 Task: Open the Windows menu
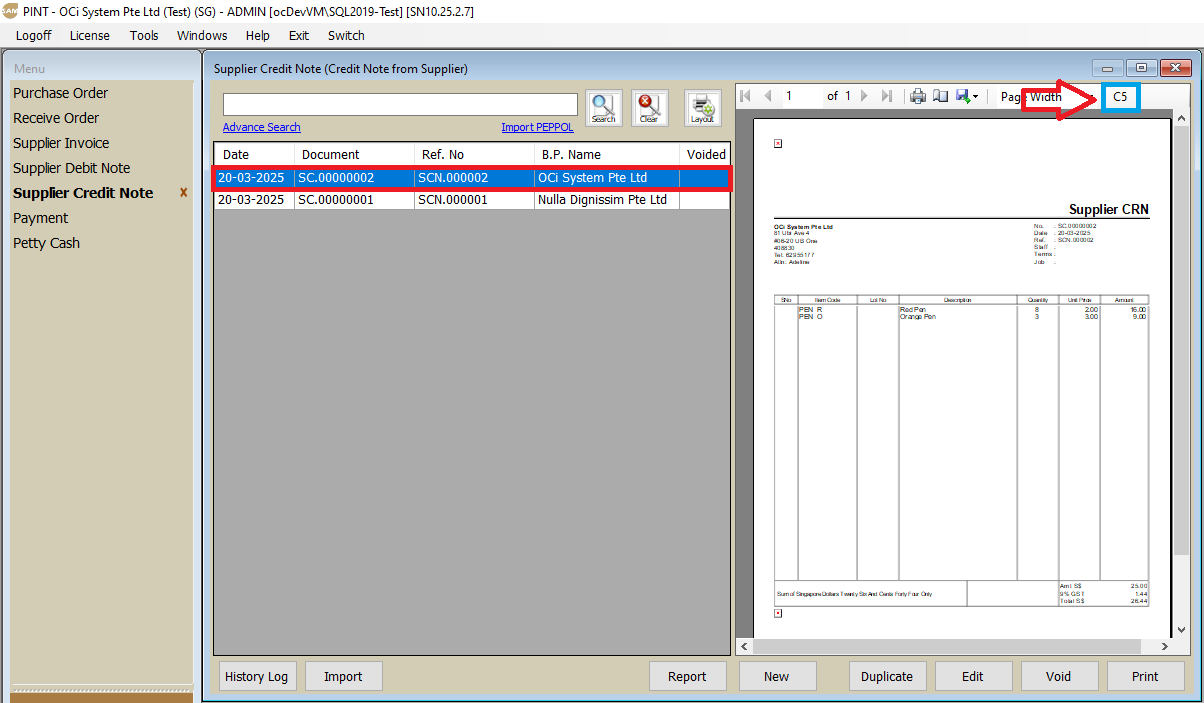(202, 35)
